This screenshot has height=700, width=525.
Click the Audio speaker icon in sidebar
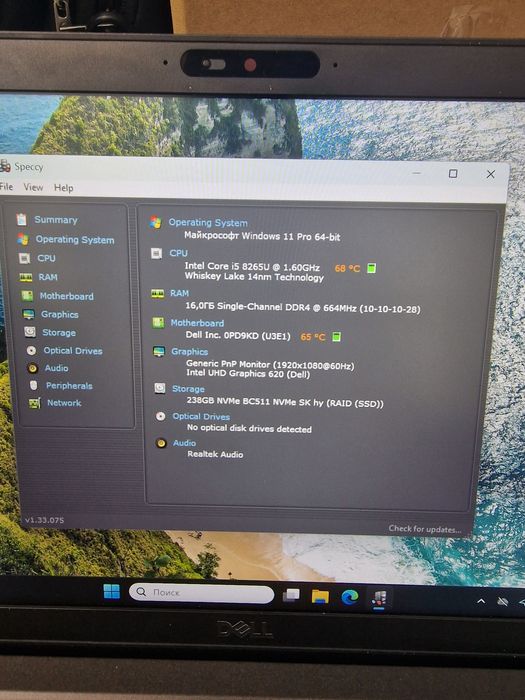pos(33,368)
